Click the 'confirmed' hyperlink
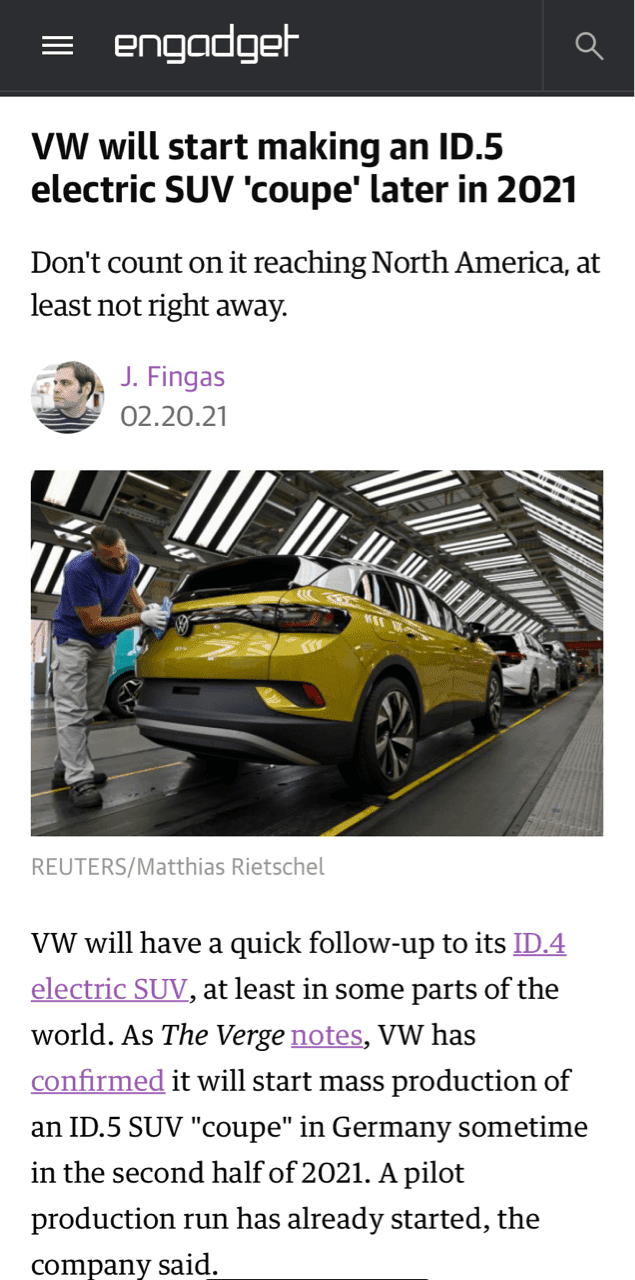The height and width of the screenshot is (1280, 635). [98, 1081]
